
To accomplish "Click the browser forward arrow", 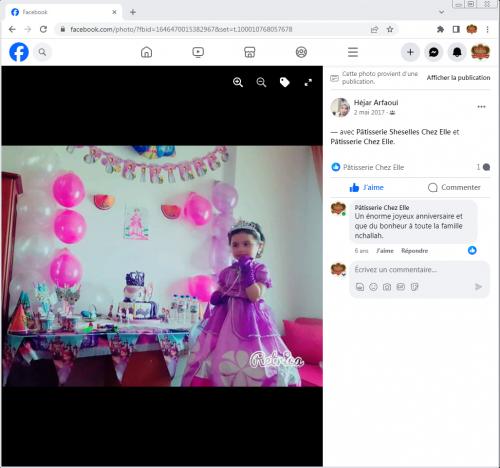I will pyautogui.click(x=28, y=29).
